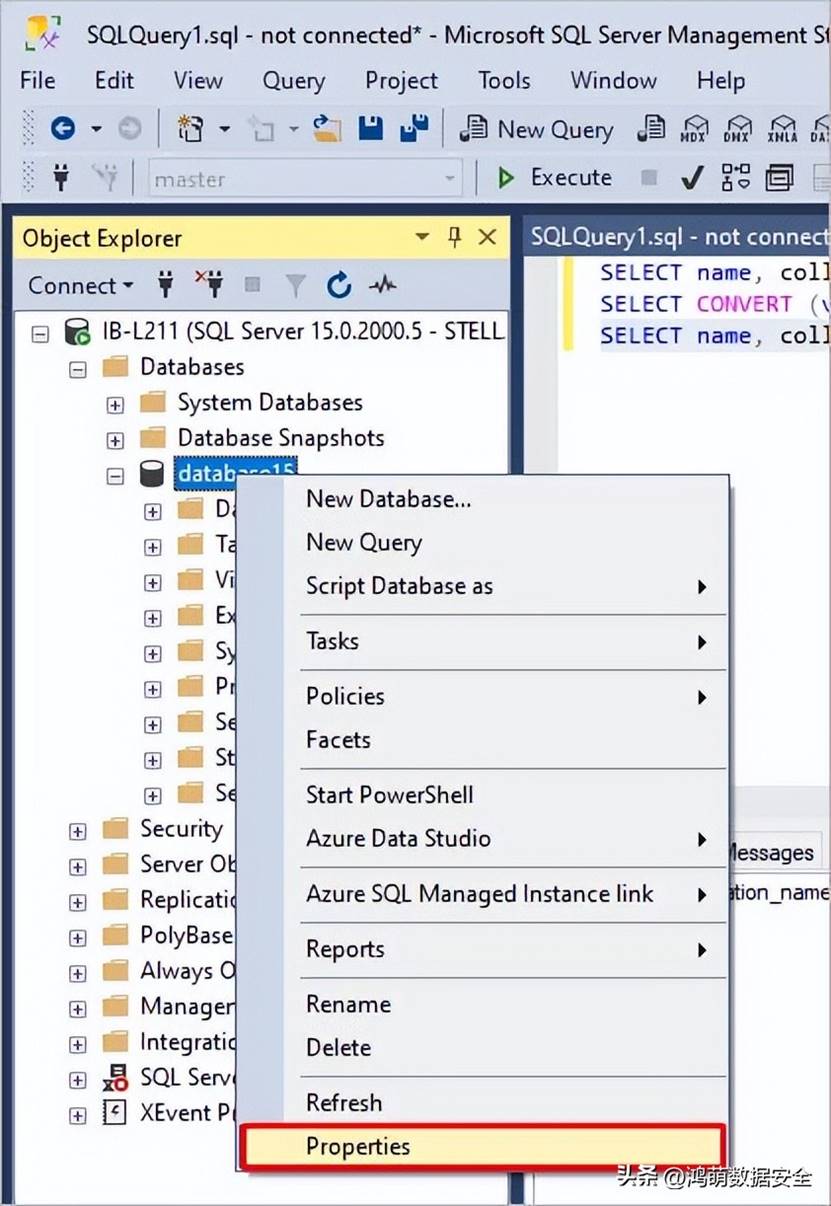Expand the XEvent Profiler node

click(x=78, y=1115)
